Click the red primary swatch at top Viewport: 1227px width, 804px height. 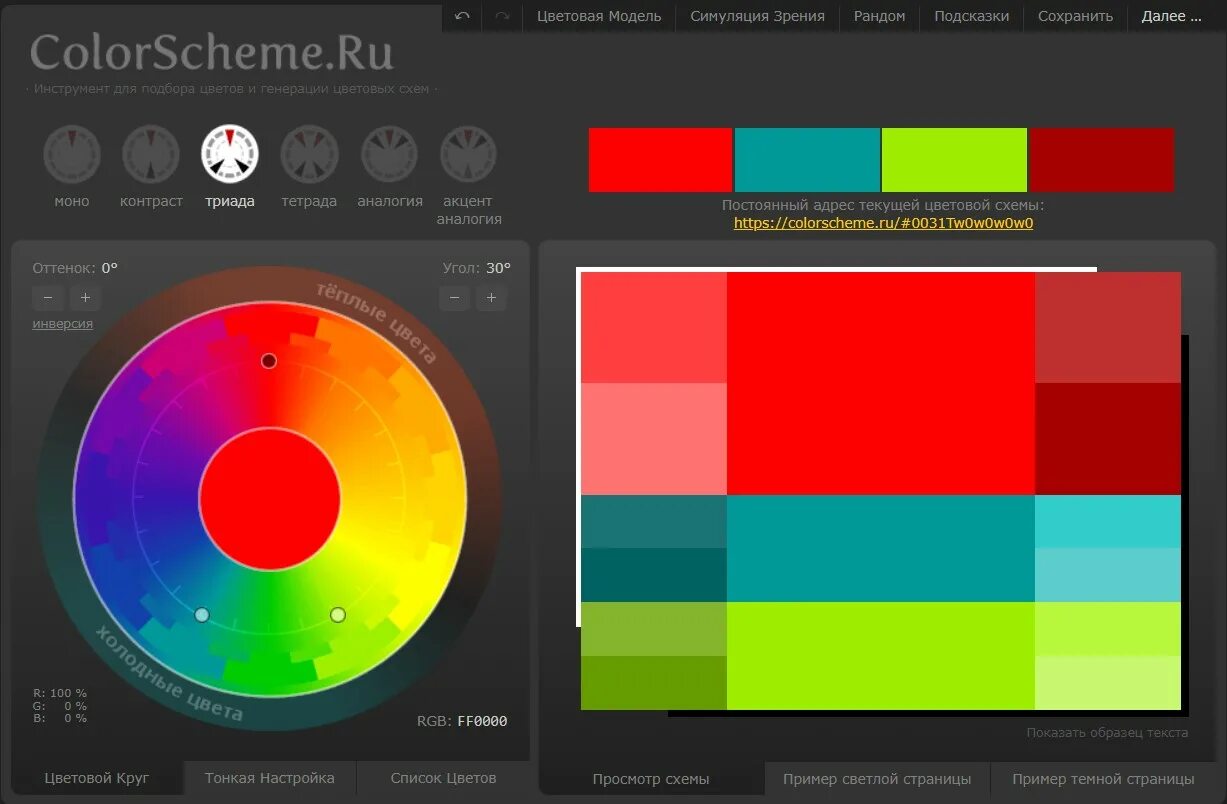click(x=660, y=160)
